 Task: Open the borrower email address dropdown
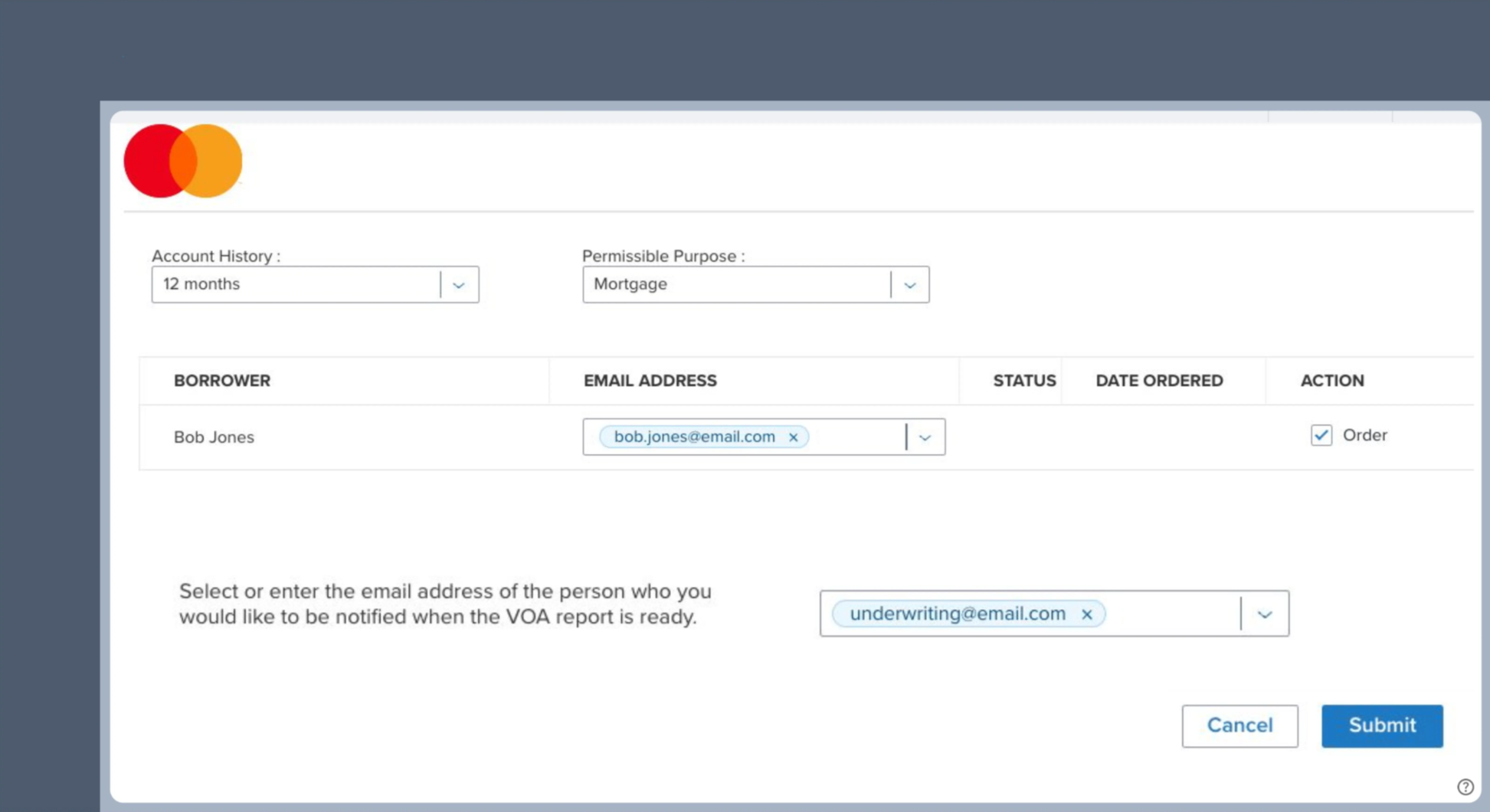(x=925, y=437)
